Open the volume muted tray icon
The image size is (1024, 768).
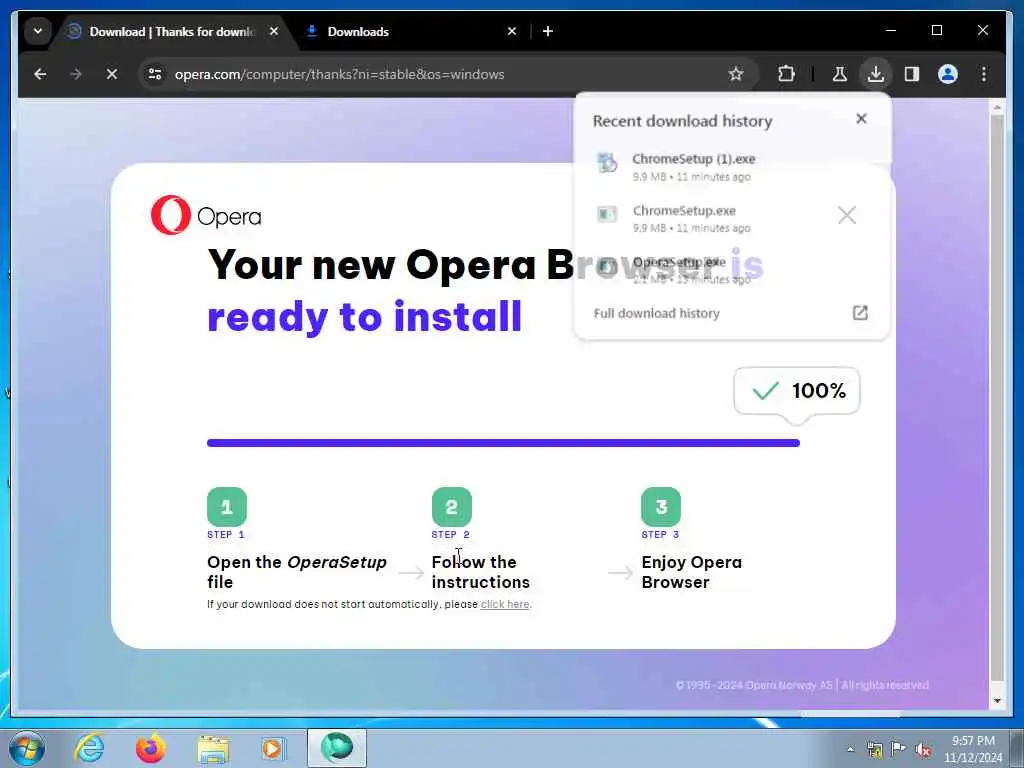click(x=923, y=749)
